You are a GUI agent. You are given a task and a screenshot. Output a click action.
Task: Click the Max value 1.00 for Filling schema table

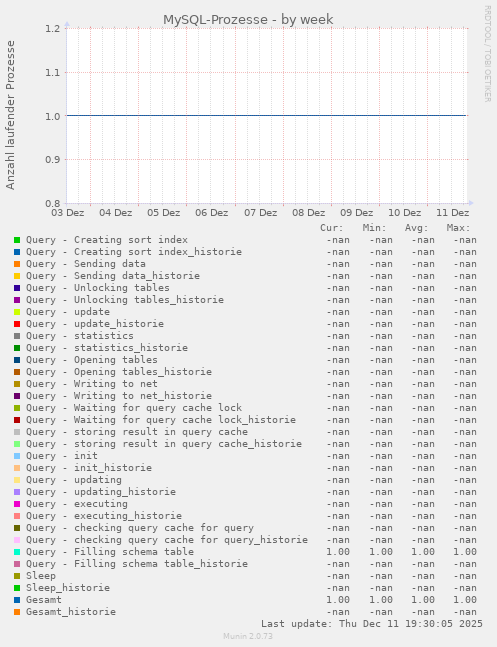tap(465, 552)
